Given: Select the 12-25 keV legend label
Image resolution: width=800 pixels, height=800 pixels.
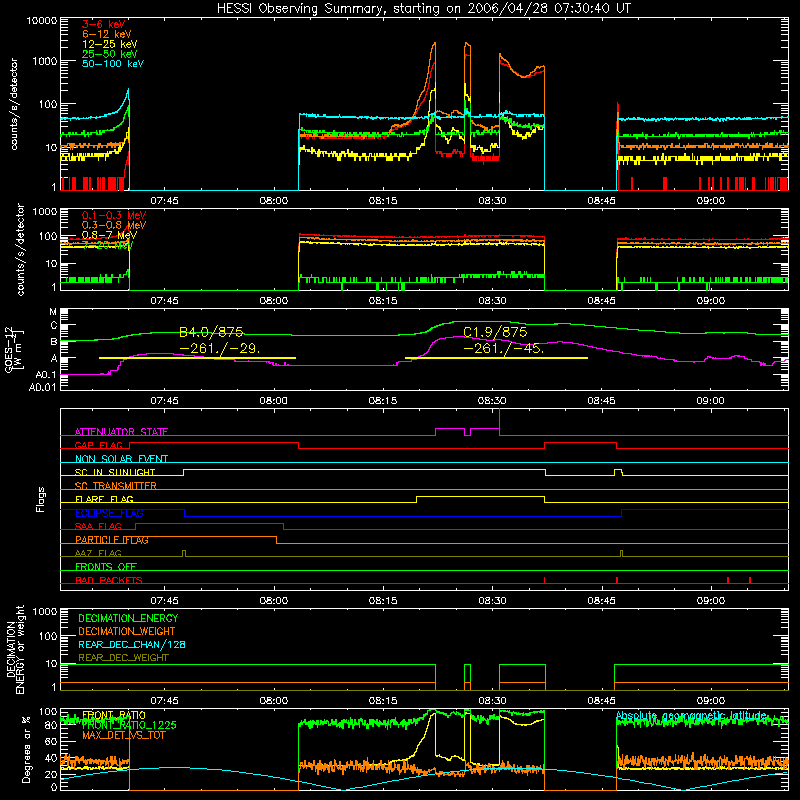Looking at the screenshot, I should coord(109,44).
